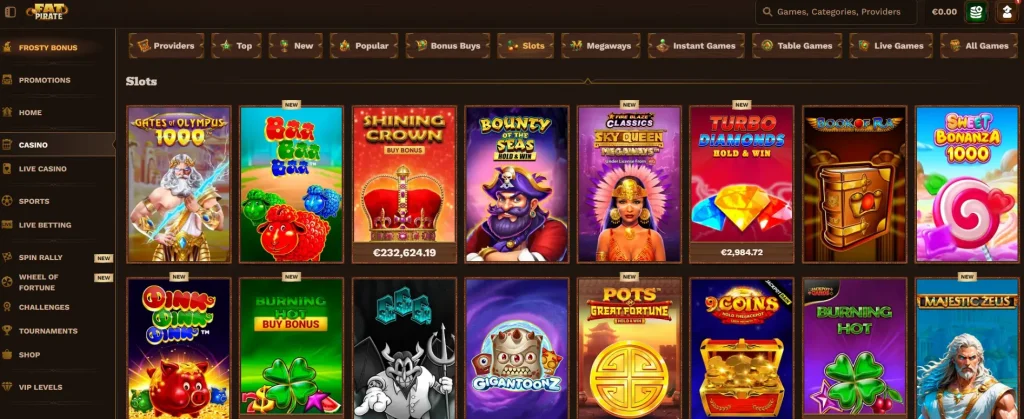Image resolution: width=1024 pixels, height=419 pixels.
Task: Toggle the sidebar collapse icon
Action: coord(10,12)
